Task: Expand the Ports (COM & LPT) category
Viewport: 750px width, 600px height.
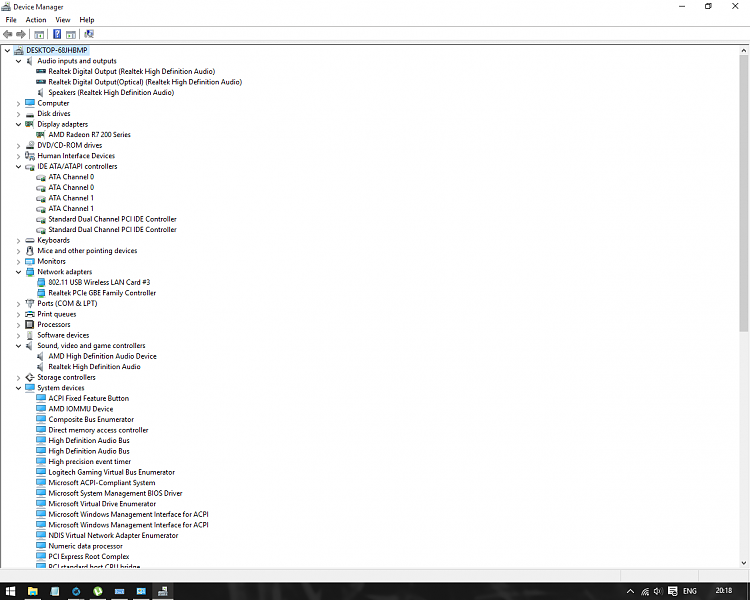Action: tap(18, 304)
